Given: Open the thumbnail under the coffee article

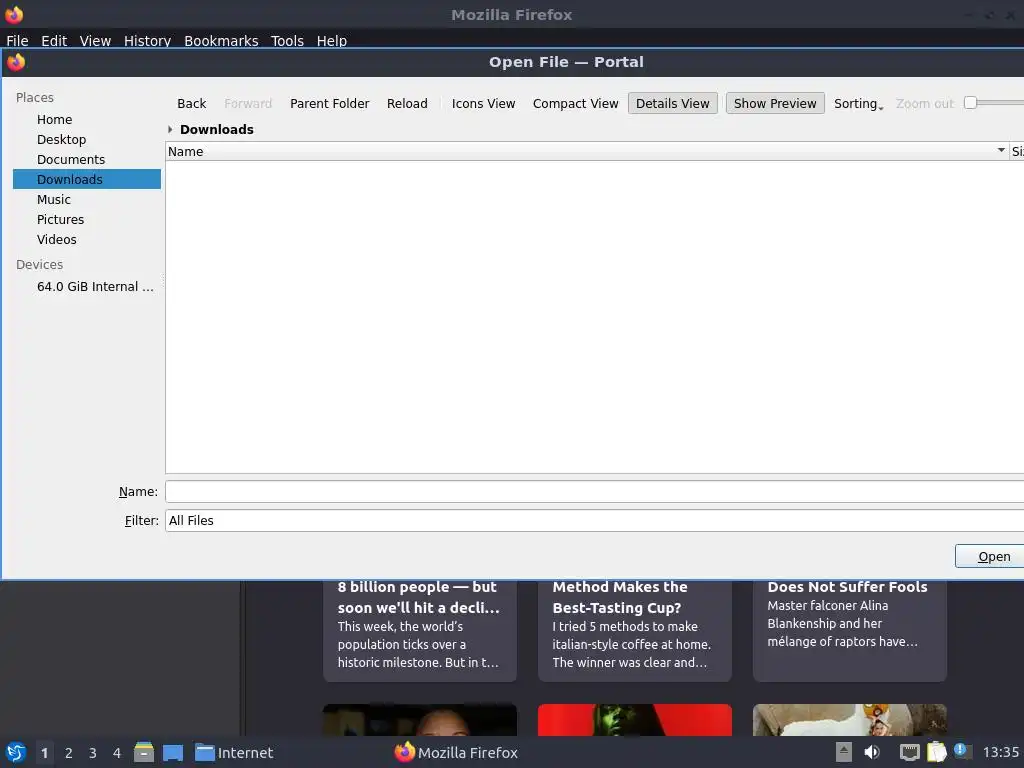Looking at the screenshot, I should pyautogui.click(x=635, y=720).
